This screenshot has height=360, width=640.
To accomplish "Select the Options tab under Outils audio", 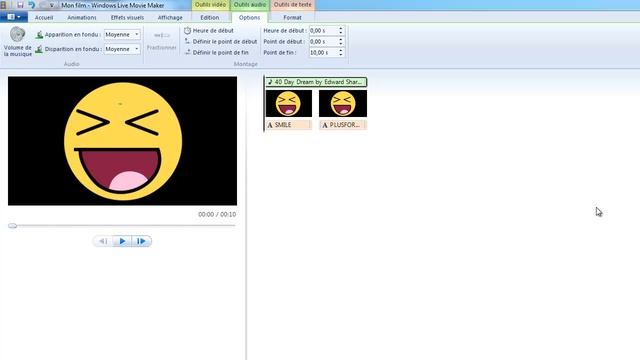I will (249, 18).
